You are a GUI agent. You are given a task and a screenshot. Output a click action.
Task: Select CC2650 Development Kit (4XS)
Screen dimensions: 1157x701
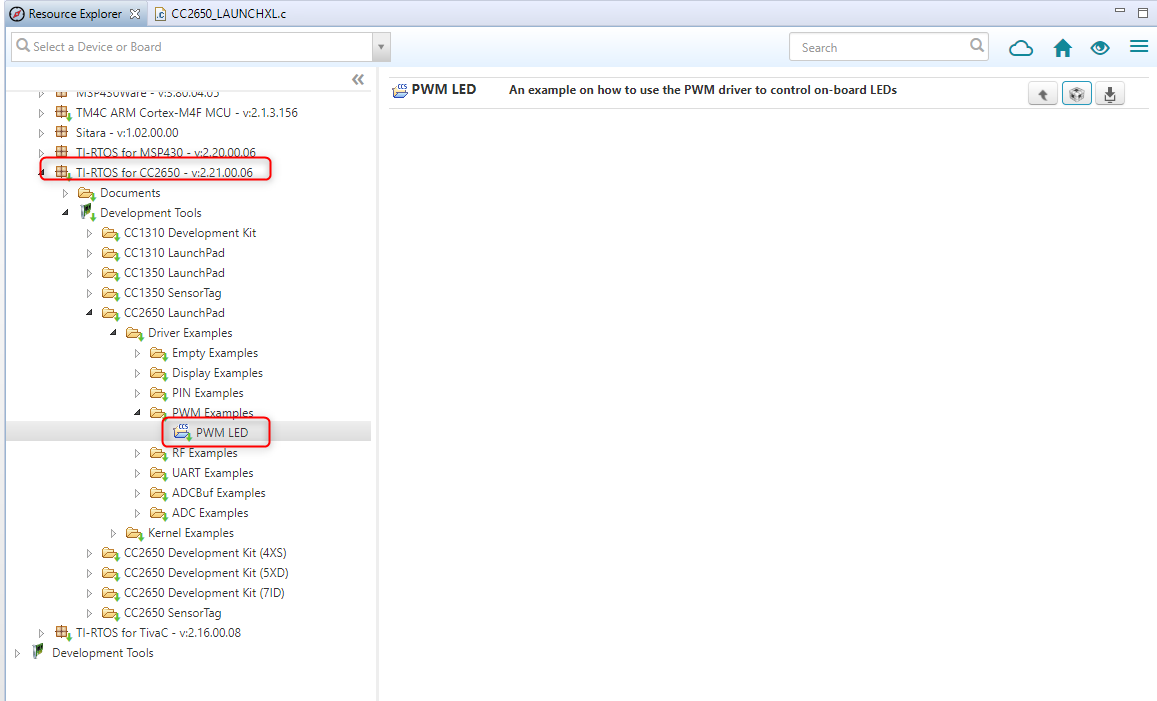[x=205, y=553]
